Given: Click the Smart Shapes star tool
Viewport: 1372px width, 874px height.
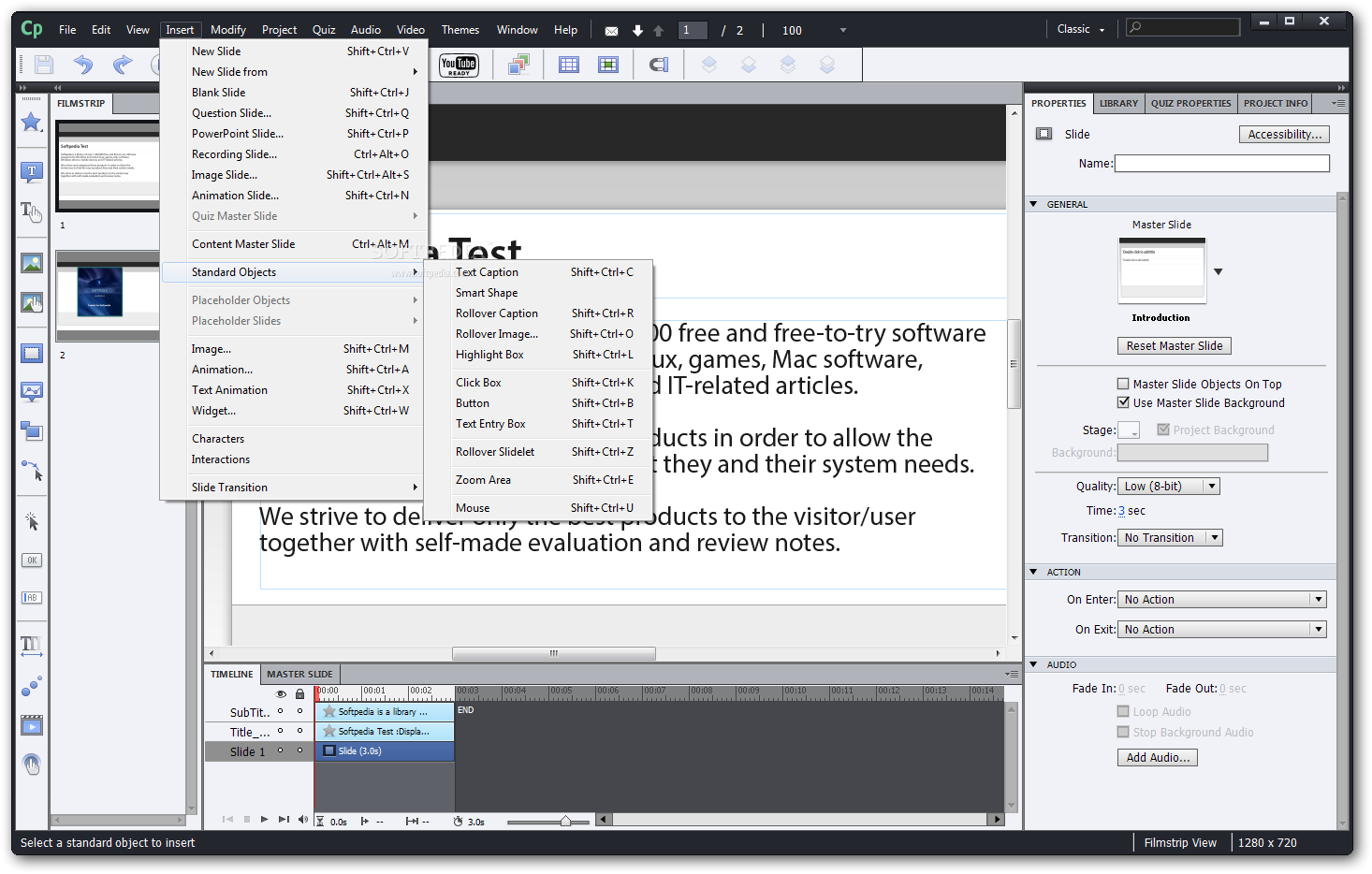Looking at the screenshot, I should point(31,122).
